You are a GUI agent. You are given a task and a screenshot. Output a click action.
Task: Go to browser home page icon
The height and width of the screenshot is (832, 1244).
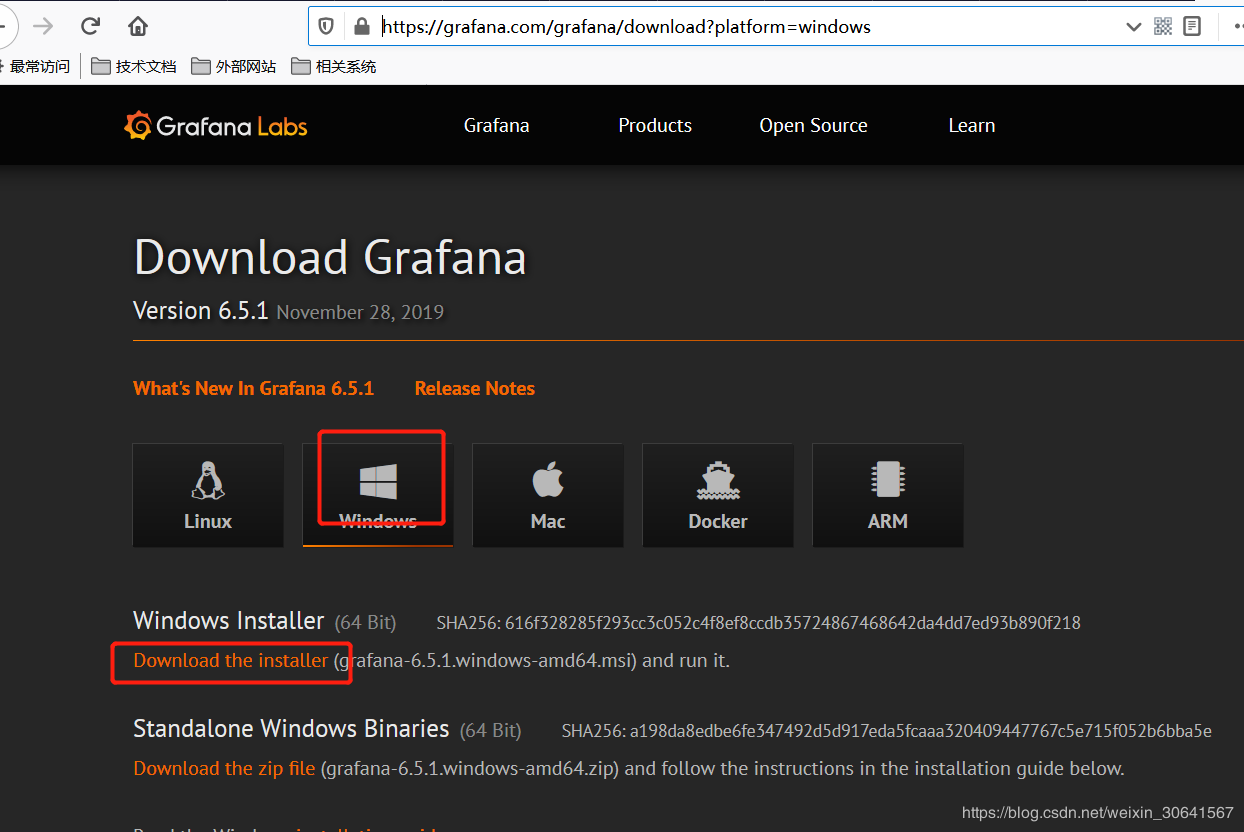tap(138, 26)
